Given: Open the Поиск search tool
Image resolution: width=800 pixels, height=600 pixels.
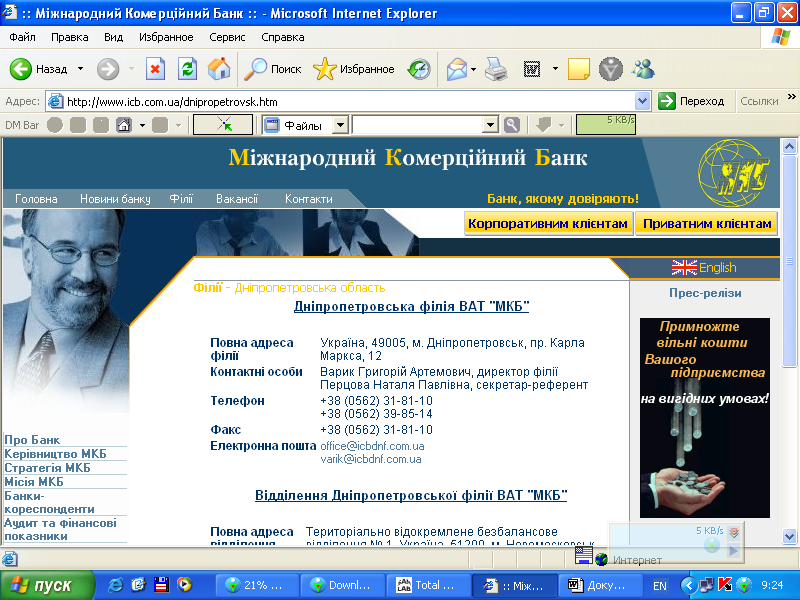Looking at the screenshot, I should (x=272, y=69).
